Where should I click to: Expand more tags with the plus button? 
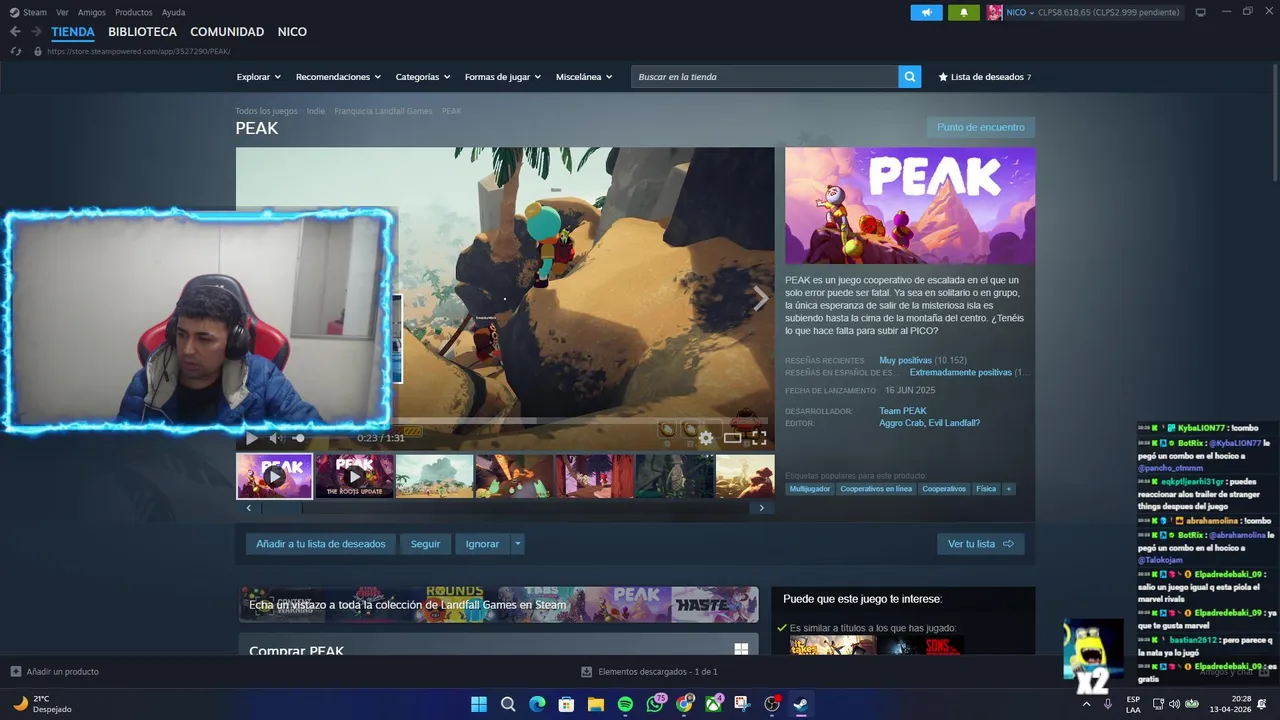point(1008,489)
